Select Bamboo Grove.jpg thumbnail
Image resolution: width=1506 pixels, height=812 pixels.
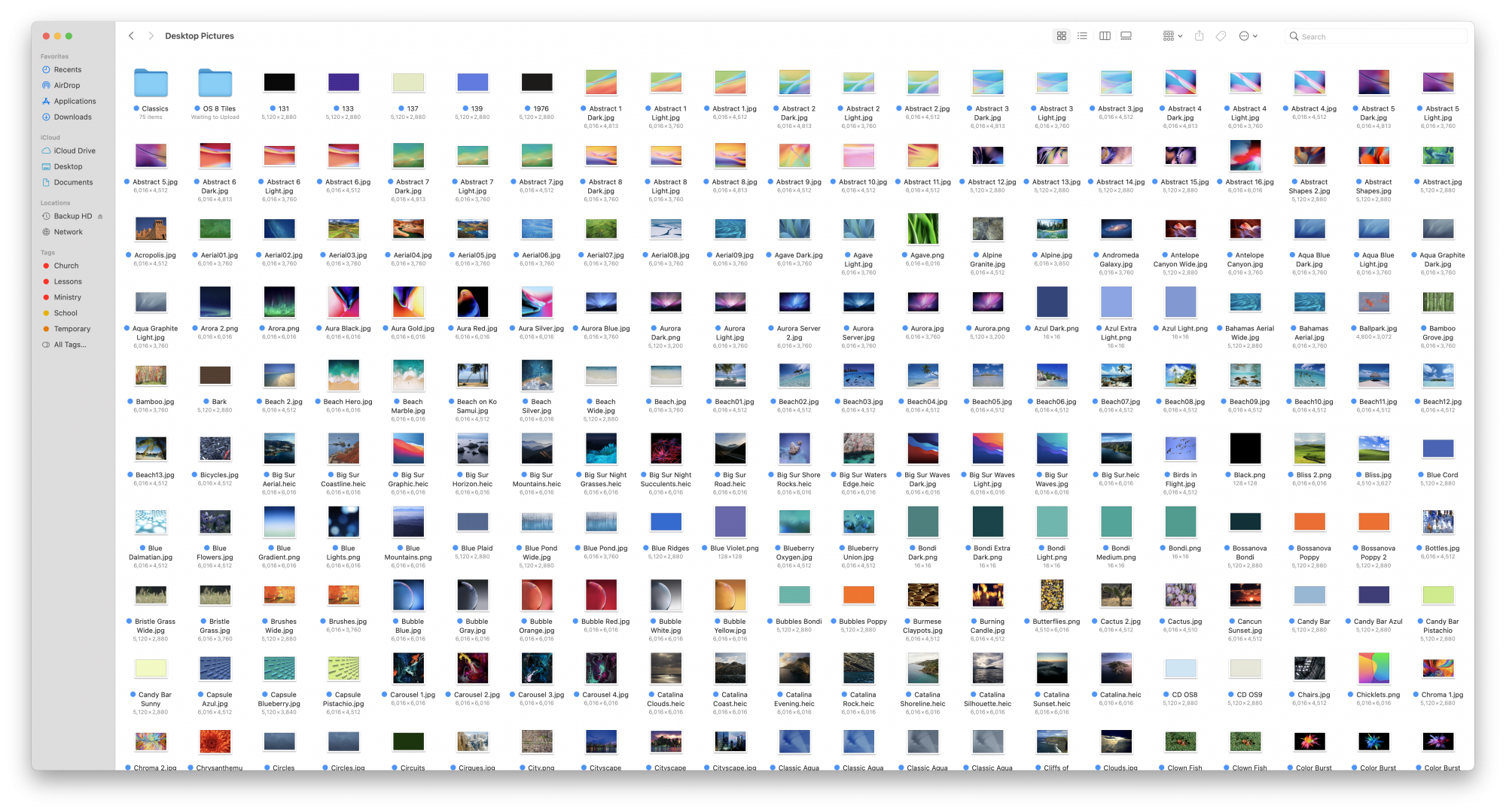point(1438,303)
